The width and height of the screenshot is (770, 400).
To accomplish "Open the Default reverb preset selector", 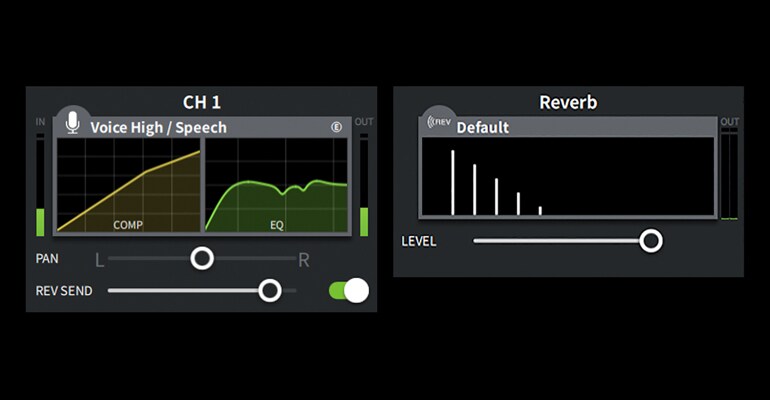I will pos(483,127).
